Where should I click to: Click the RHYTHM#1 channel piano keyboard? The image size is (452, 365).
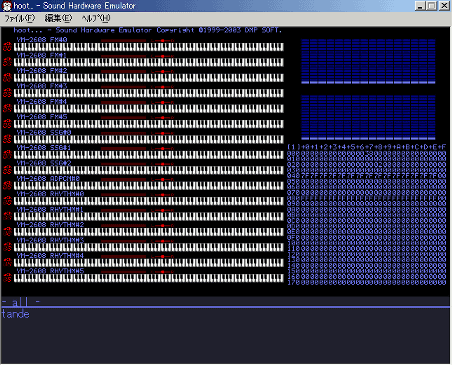pyautogui.click(x=149, y=216)
